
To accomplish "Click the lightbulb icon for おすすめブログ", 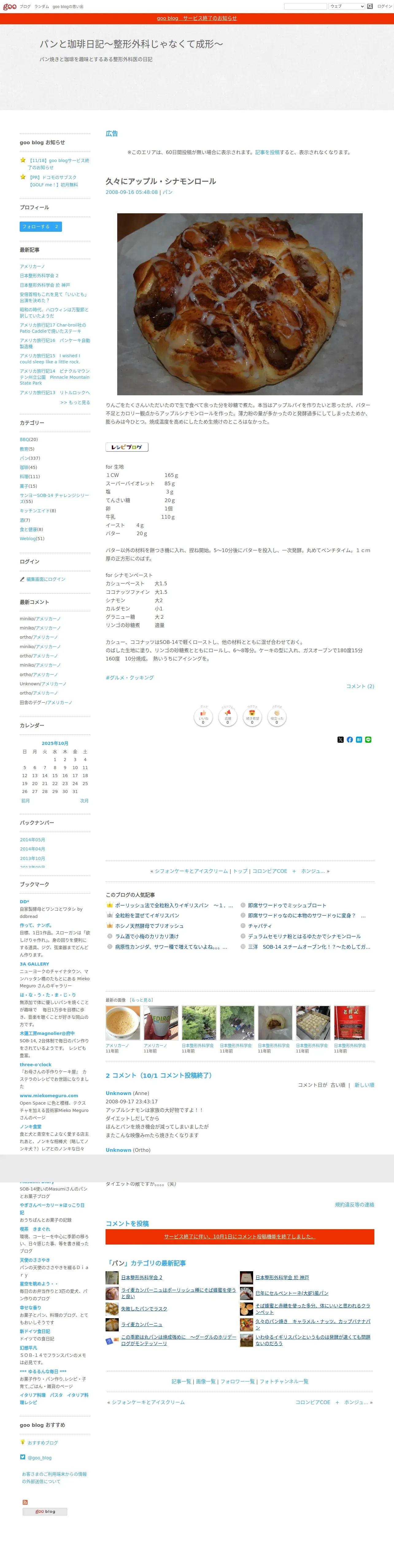I will coord(22,1442).
